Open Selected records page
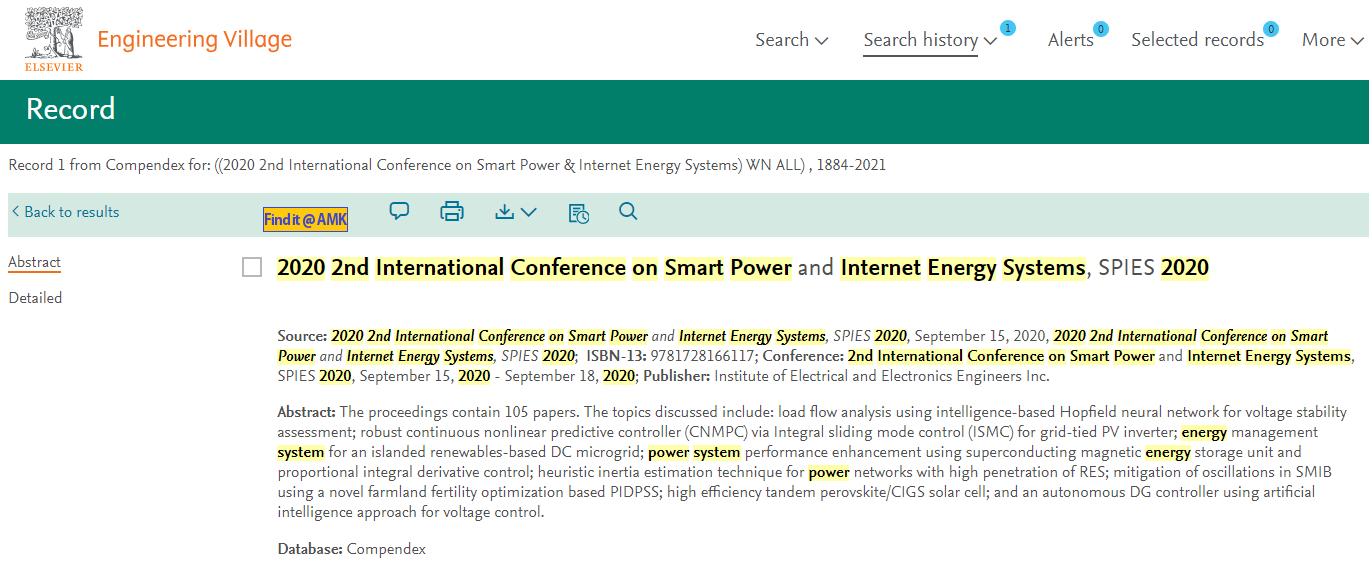Screen dimensions: 1369x569 [1197, 40]
